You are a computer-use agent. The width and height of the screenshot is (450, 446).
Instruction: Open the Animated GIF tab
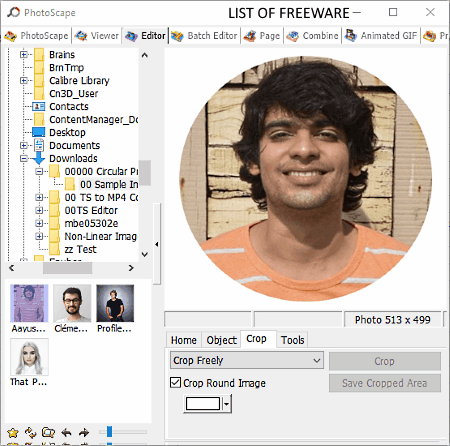[x=381, y=36]
